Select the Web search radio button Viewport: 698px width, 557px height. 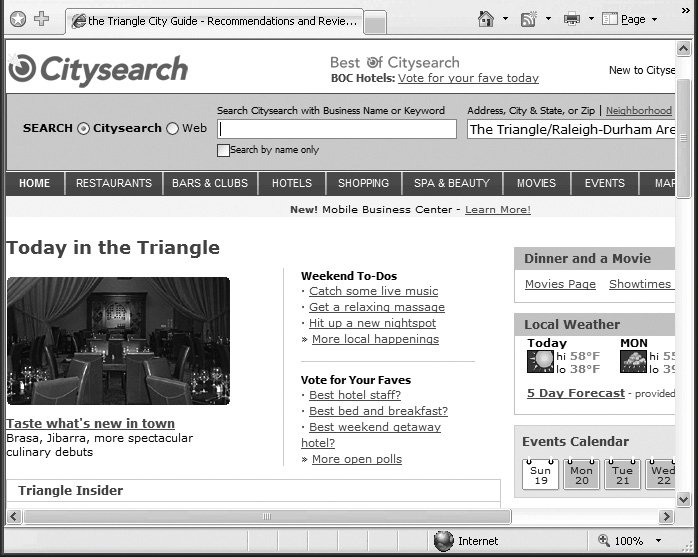coord(172,129)
